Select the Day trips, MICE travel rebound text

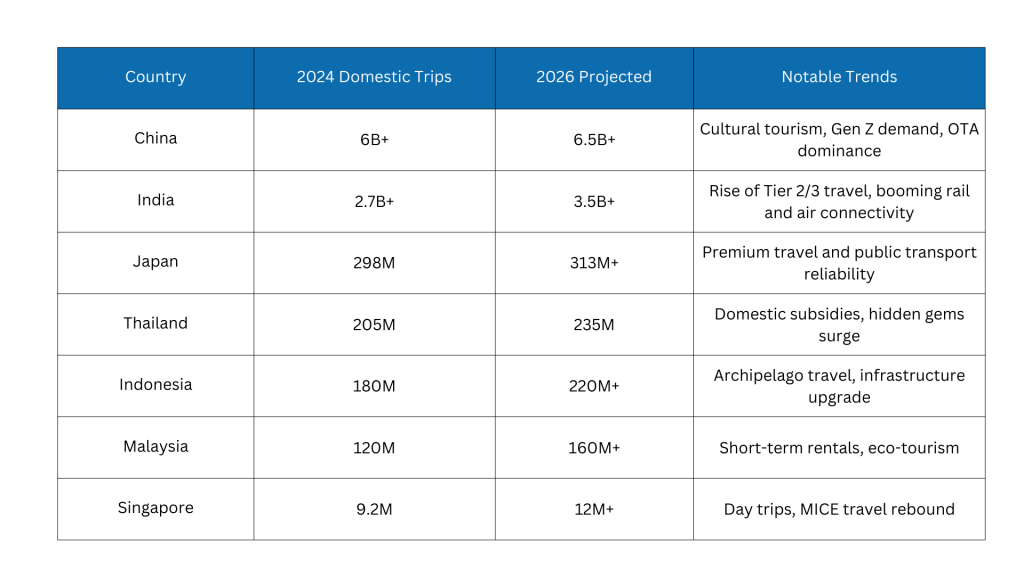(x=839, y=509)
